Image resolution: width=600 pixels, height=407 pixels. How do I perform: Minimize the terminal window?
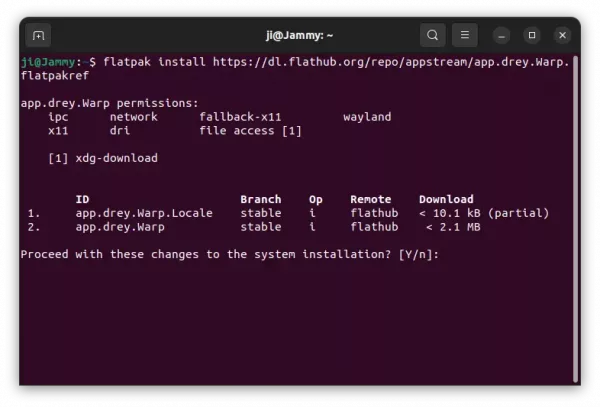point(501,36)
